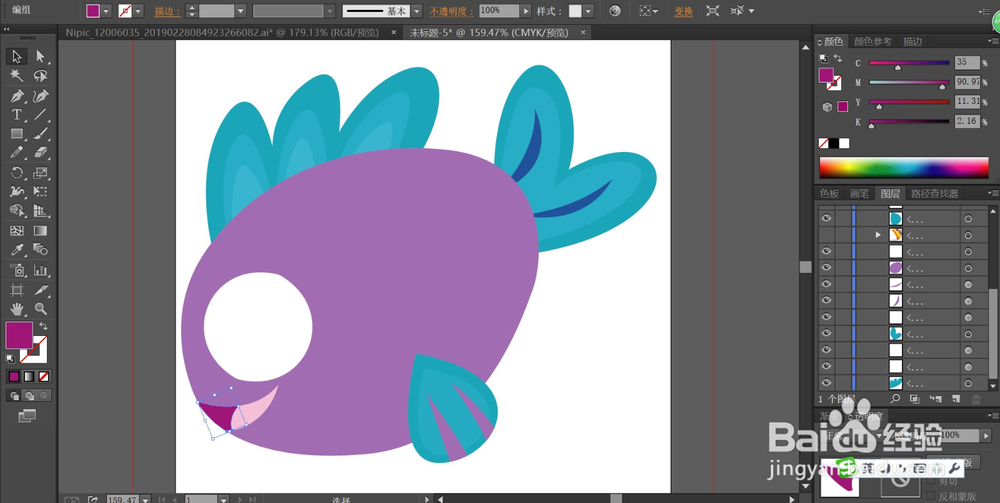Screen dimensions: 1000x503
Task: Select the Mesh tool
Action: click(17, 231)
